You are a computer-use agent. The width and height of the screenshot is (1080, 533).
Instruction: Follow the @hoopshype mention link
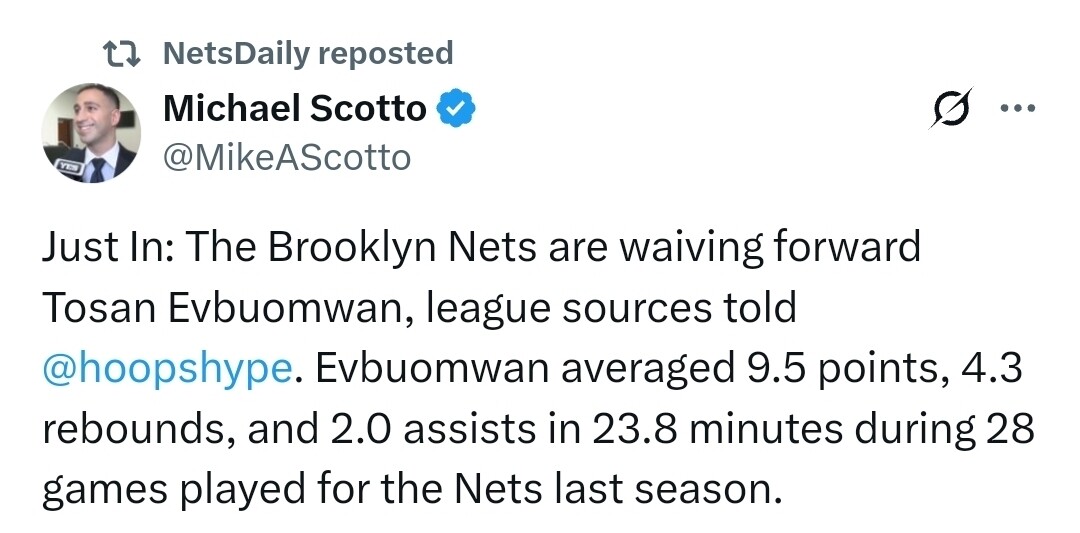pos(168,369)
